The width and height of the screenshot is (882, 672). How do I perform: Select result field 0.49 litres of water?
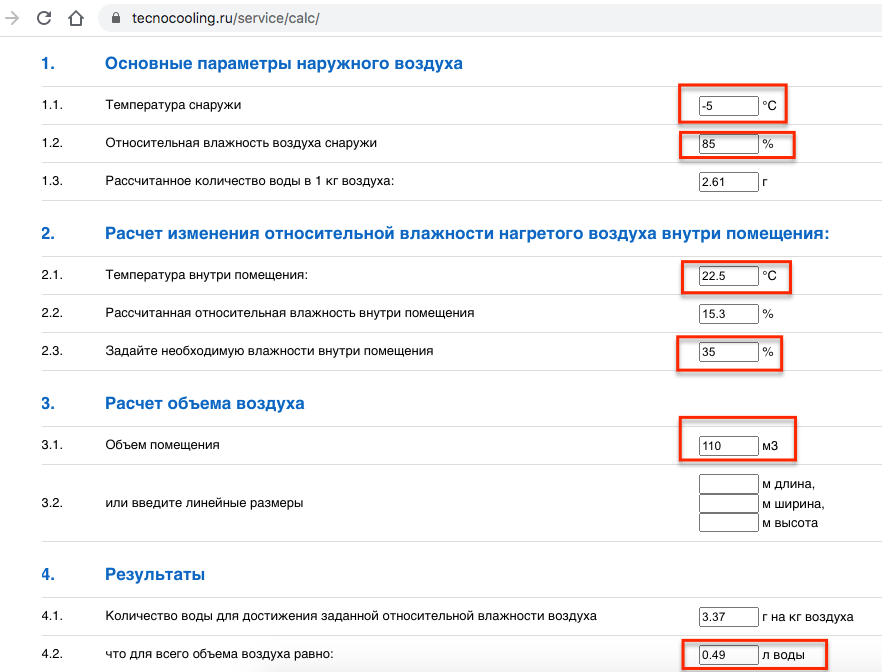pyautogui.click(x=728, y=655)
